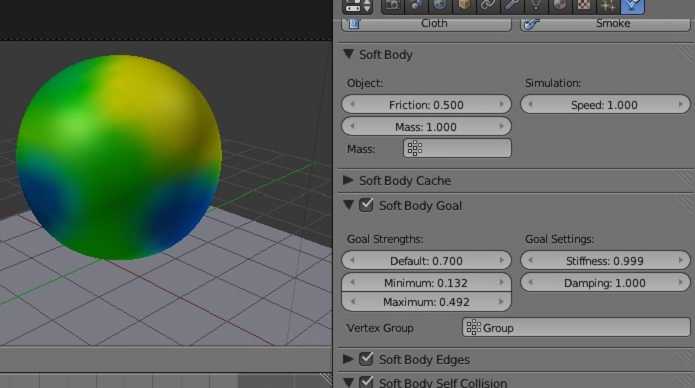Viewport: 695px width, 388px height.
Task: Open the World properties globe icon
Action: pyautogui.click(x=440, y=5)
